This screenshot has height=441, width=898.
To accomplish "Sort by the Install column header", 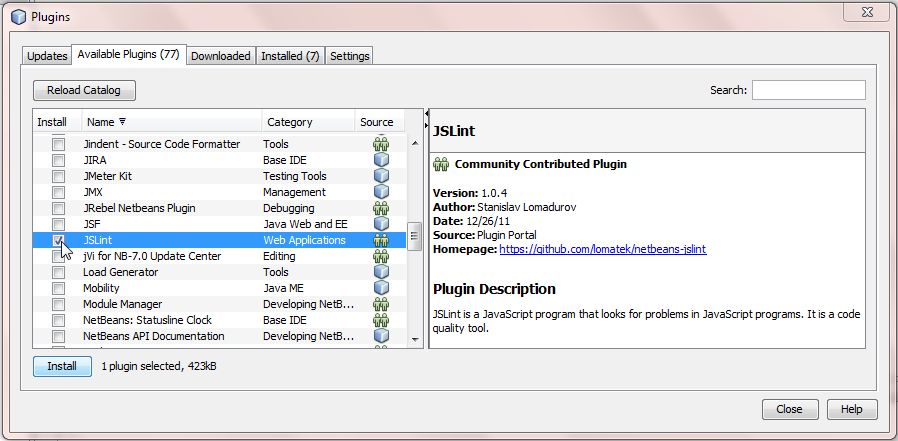I will pos(57,122).
